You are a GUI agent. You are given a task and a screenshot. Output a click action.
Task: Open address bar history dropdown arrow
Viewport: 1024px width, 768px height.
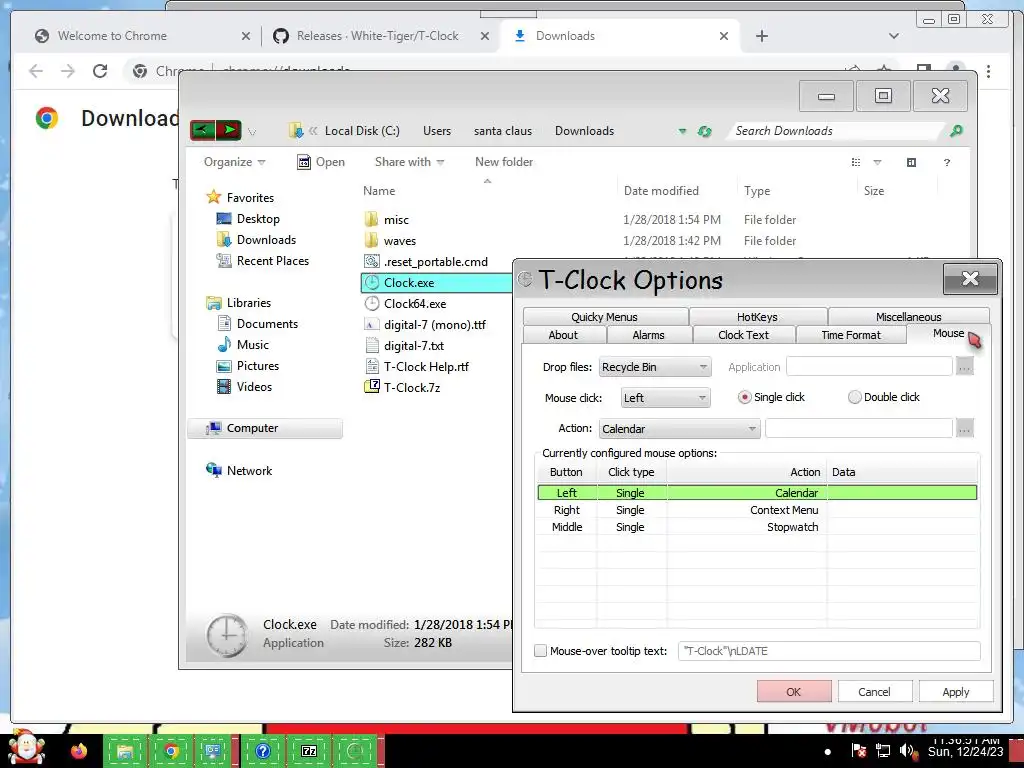(682, 131)
